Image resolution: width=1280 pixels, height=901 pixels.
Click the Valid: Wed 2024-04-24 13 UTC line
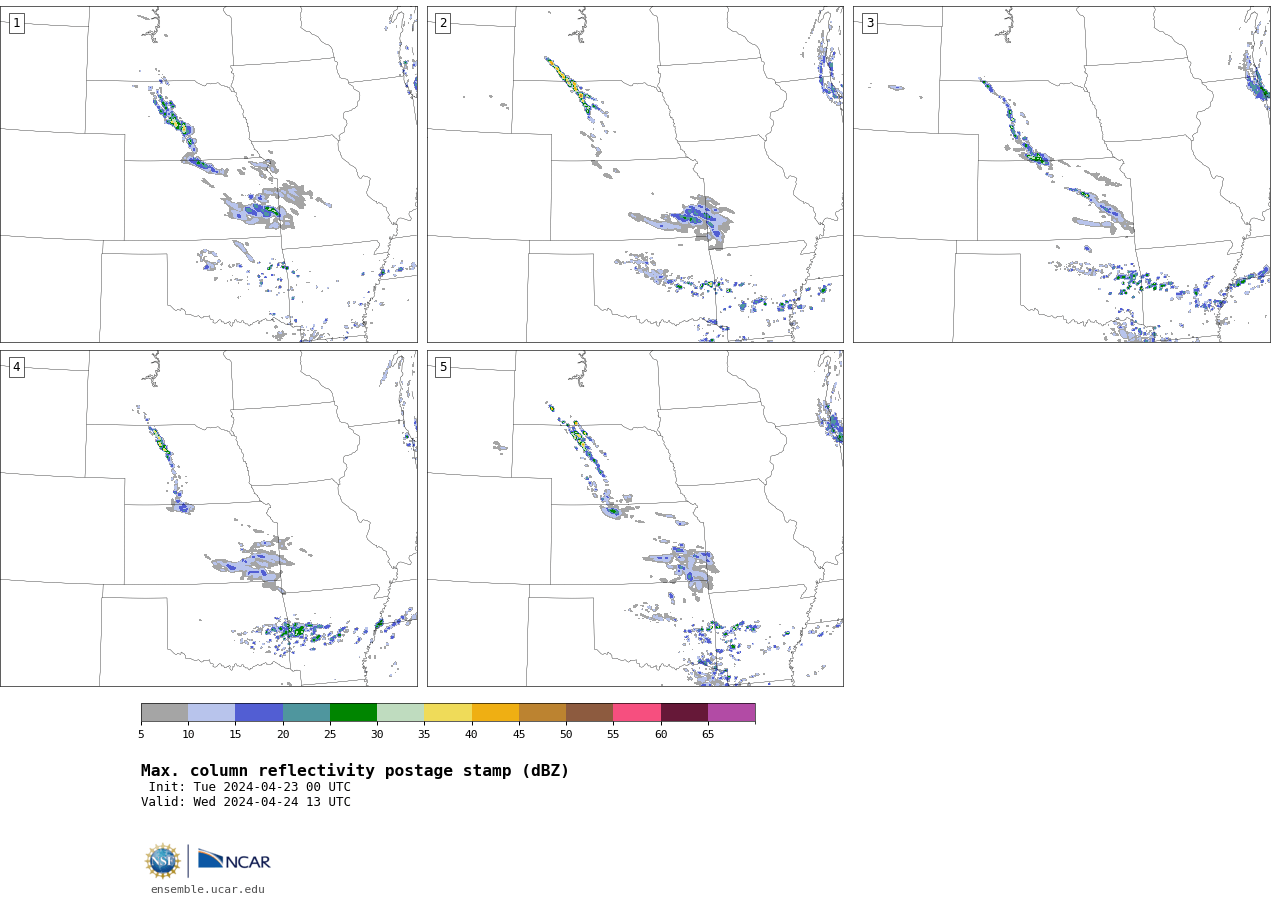click(x=246, y=802)
